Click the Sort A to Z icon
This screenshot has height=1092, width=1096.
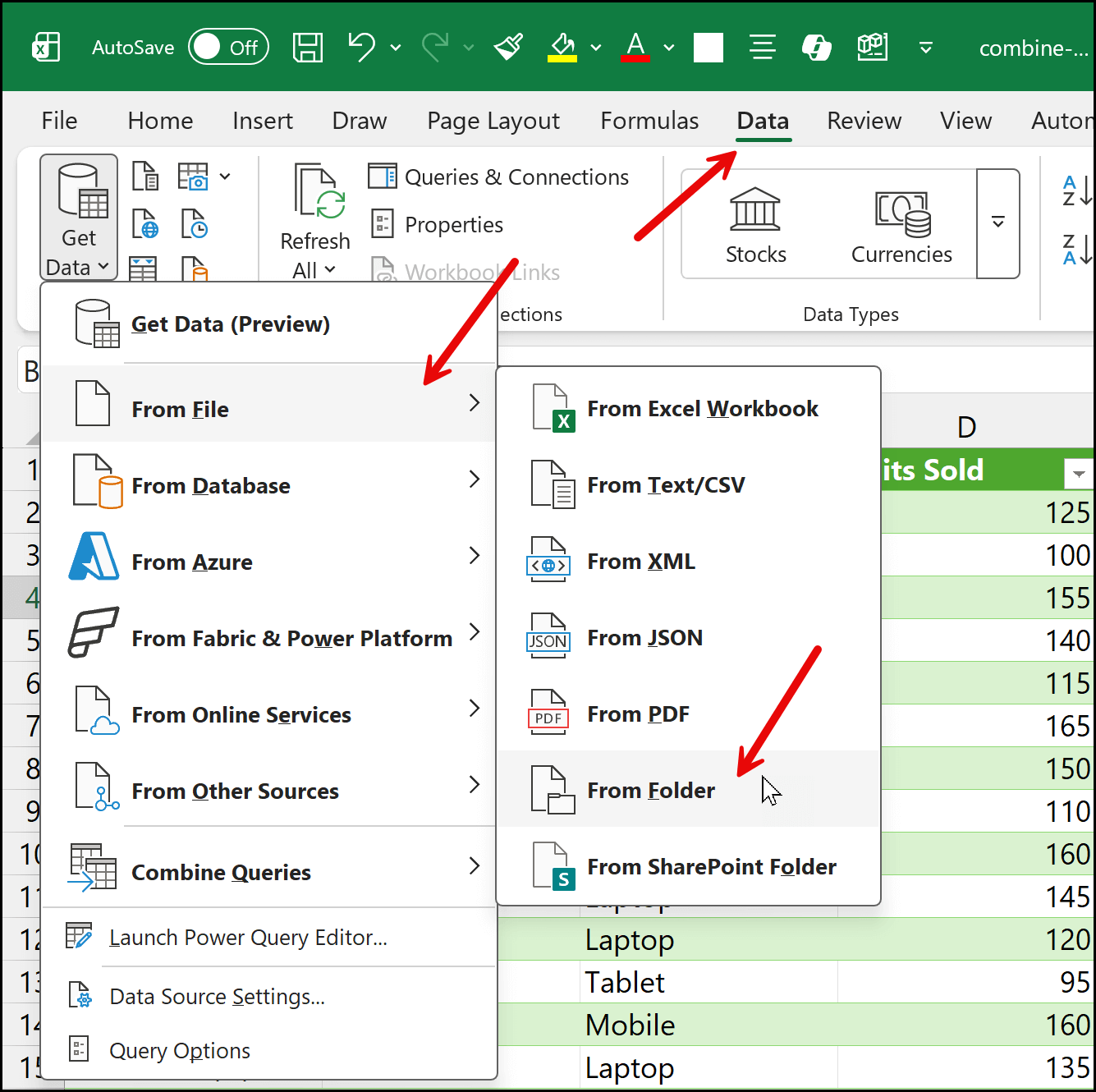pyautogui.click(x=1076, y=190)
